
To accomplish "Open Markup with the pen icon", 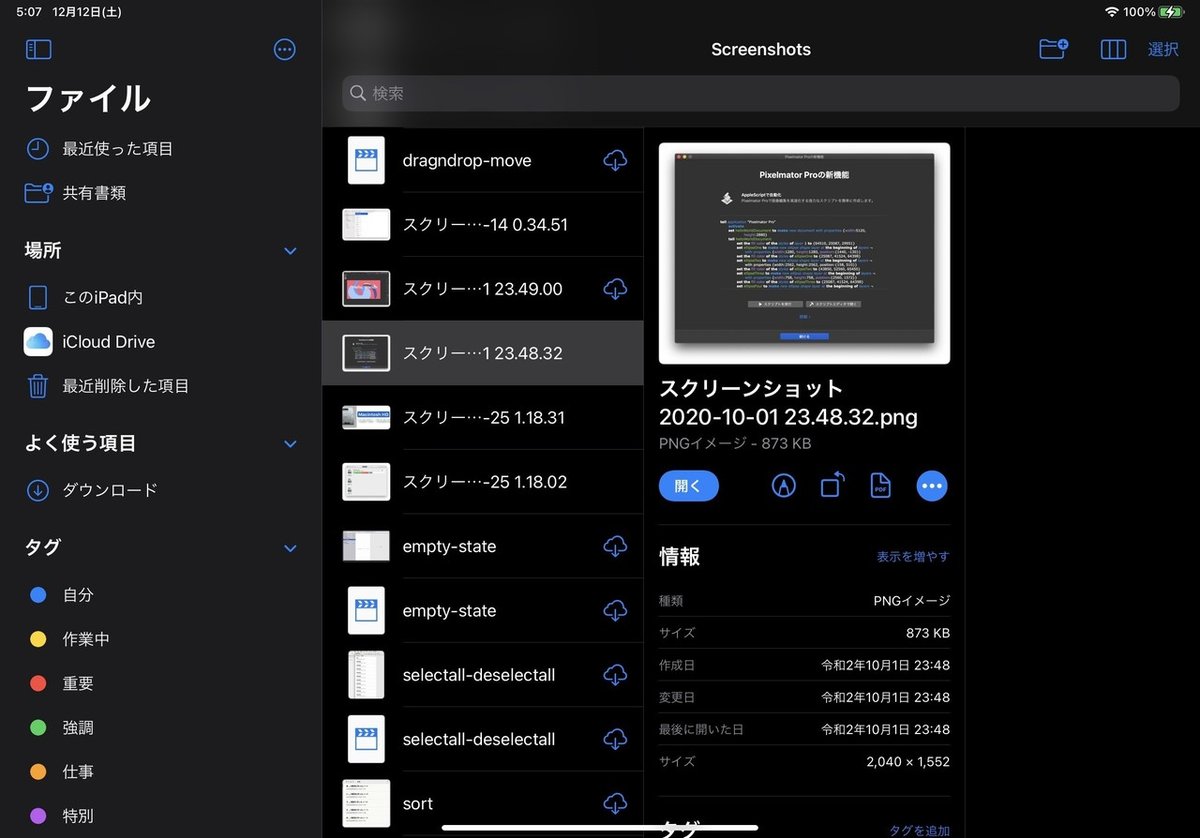I will [x=784, y=486].
